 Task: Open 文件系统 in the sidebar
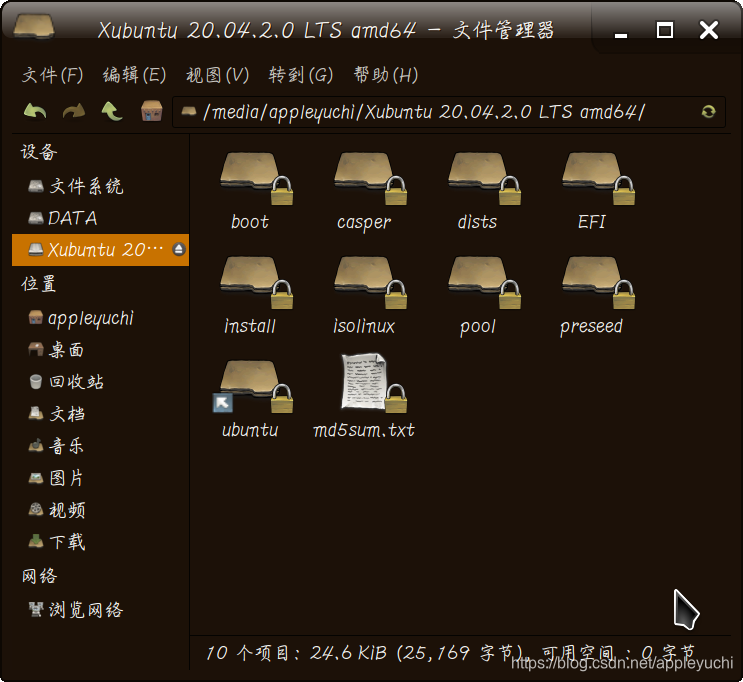point(86,186)
